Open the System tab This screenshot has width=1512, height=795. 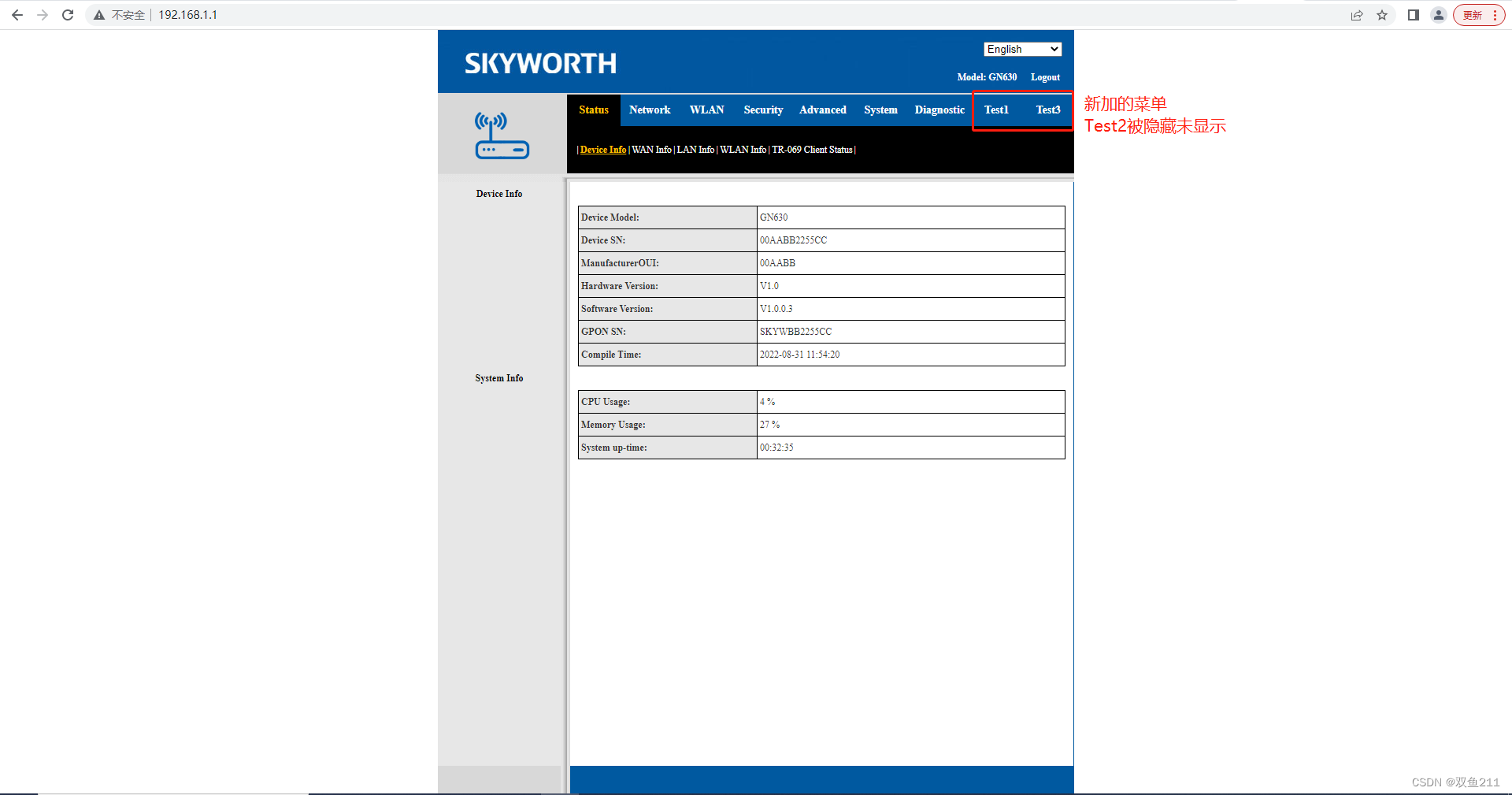click(880, 110)
